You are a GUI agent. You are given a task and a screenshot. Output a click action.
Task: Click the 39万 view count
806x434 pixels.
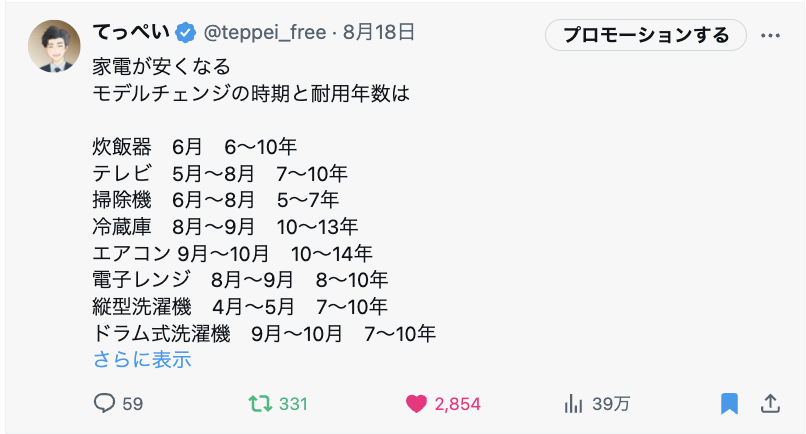611,404
